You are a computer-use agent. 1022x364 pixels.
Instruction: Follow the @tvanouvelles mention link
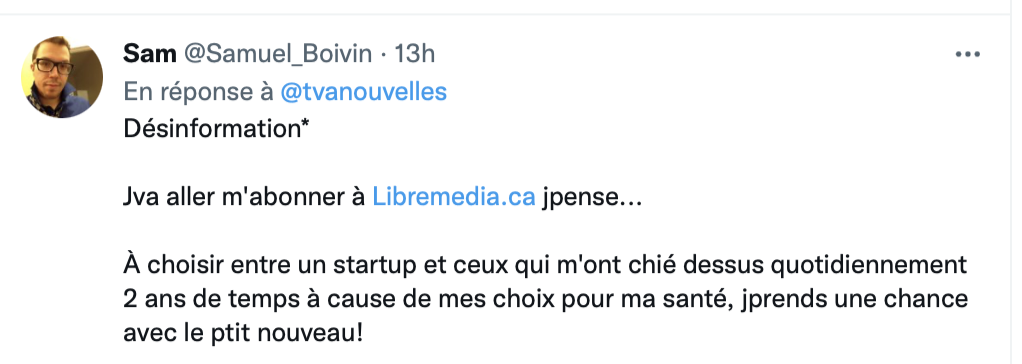click(x=364, y=91)
